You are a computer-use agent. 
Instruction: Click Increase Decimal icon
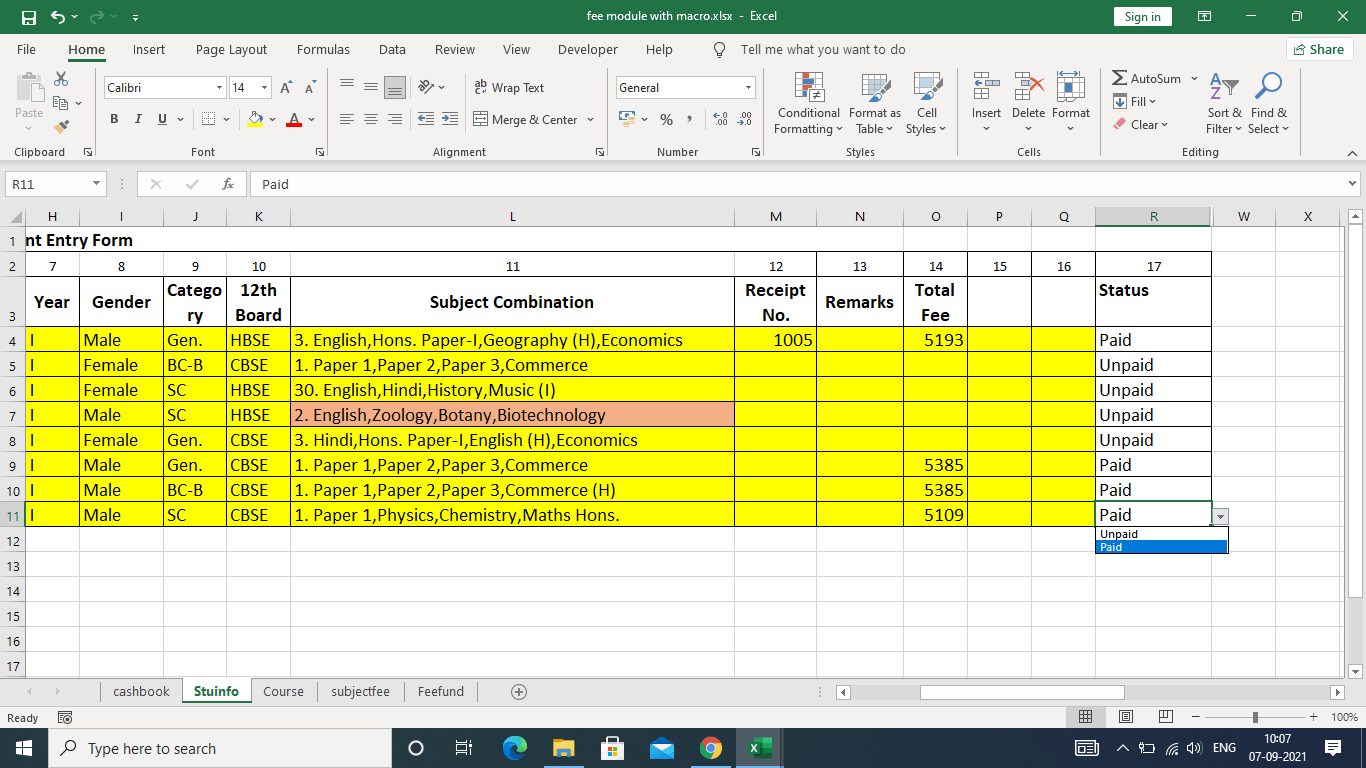[x=720, y=119]
